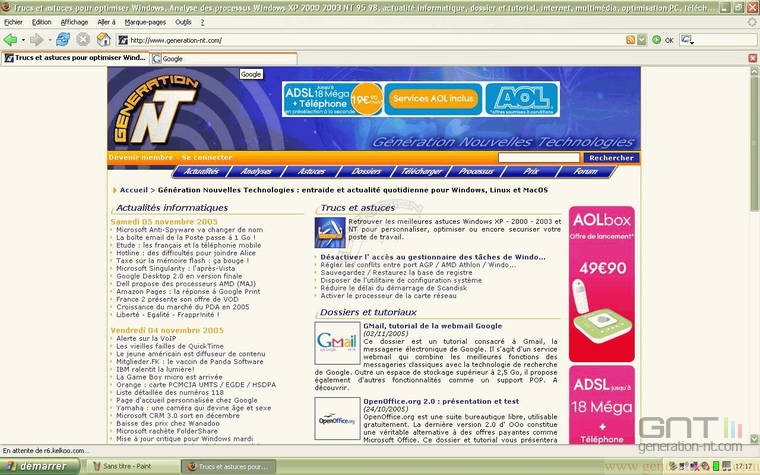Screen dimensions: 760x475
Task: Open the Affichage menu
Action: 74,22
